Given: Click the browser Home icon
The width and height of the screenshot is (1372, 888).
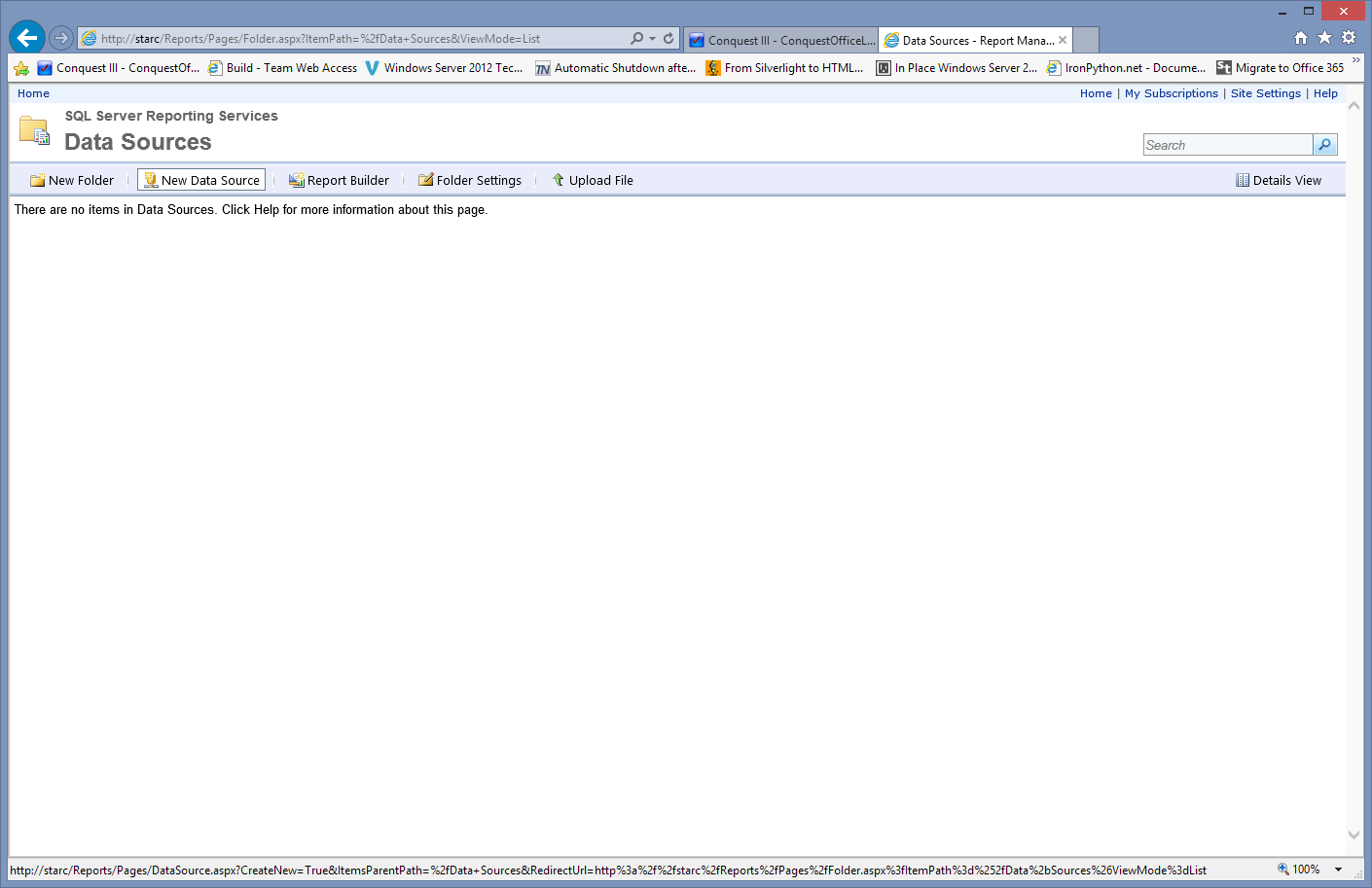Looking at the screenshot, I should pyautogui.click(x=1301, y=38).
